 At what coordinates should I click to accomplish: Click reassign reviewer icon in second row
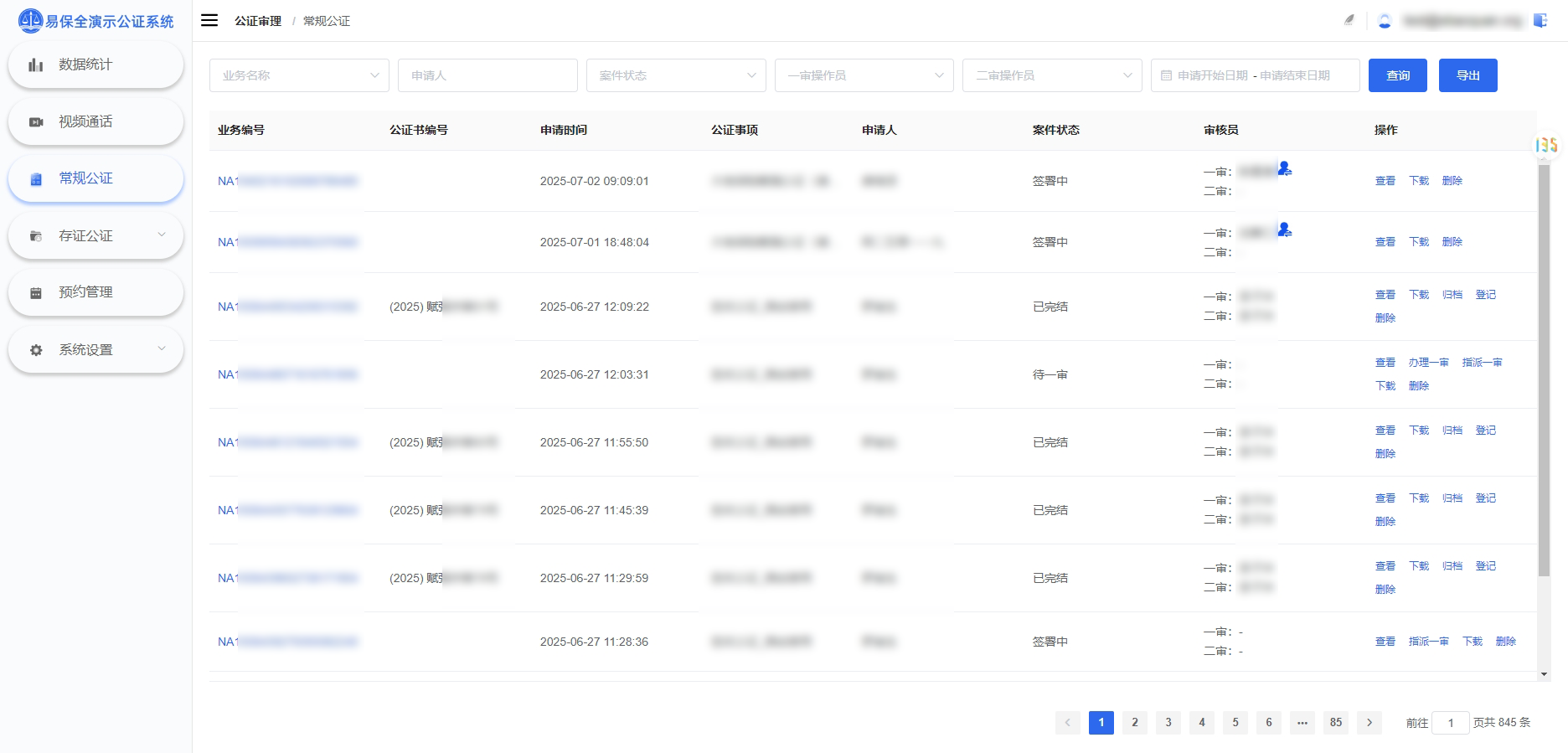(x=1284, y=230)
